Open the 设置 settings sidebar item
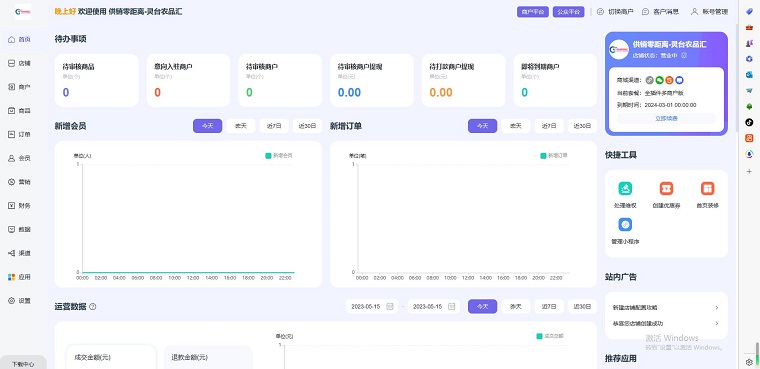Viewport: 760px width, 369px height. point(19,301)
